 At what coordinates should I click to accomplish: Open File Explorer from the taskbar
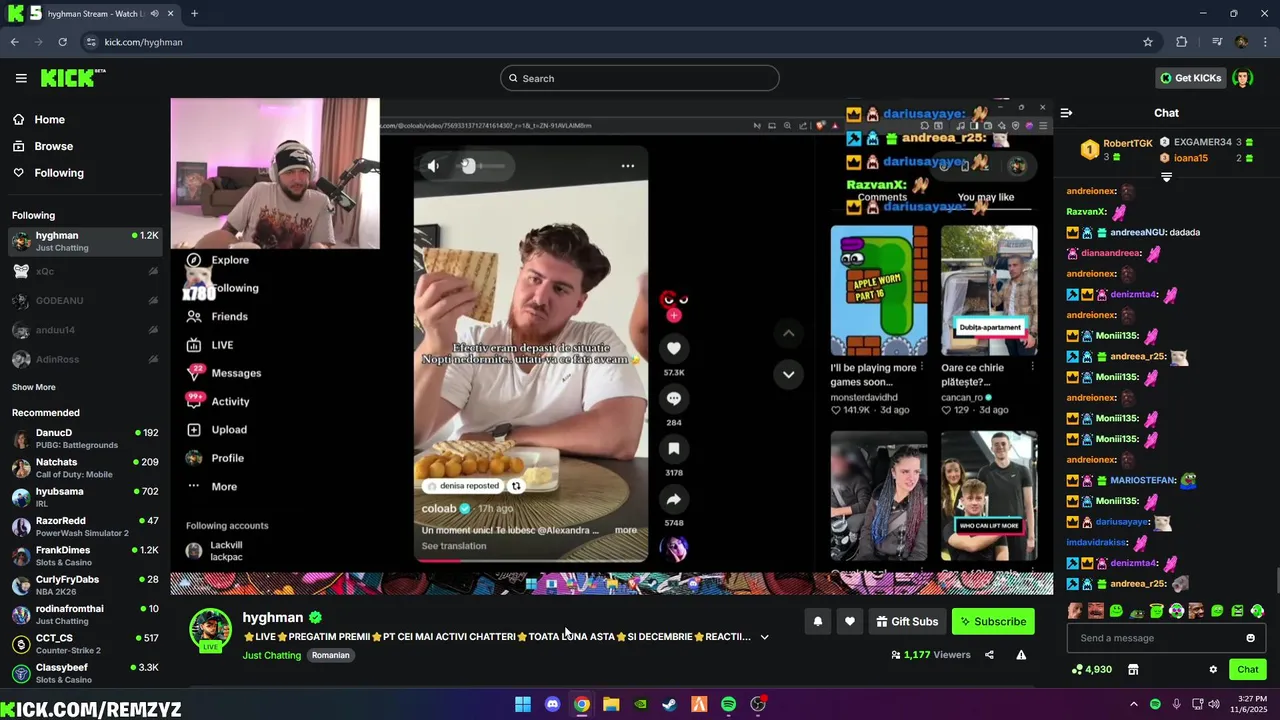(611, 704)
